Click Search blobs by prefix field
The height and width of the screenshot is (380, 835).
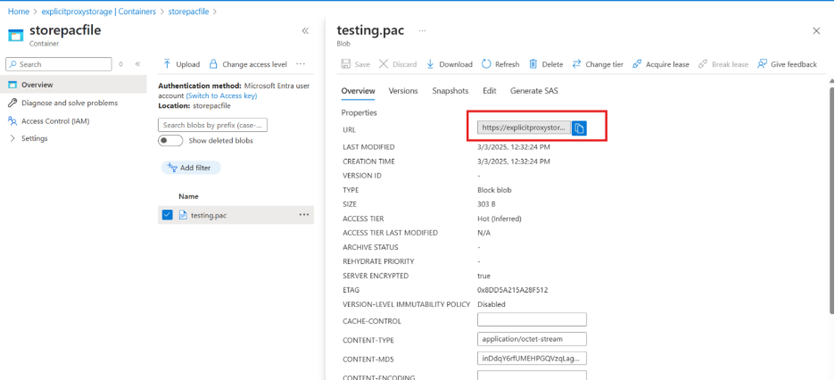coord(212,125)
